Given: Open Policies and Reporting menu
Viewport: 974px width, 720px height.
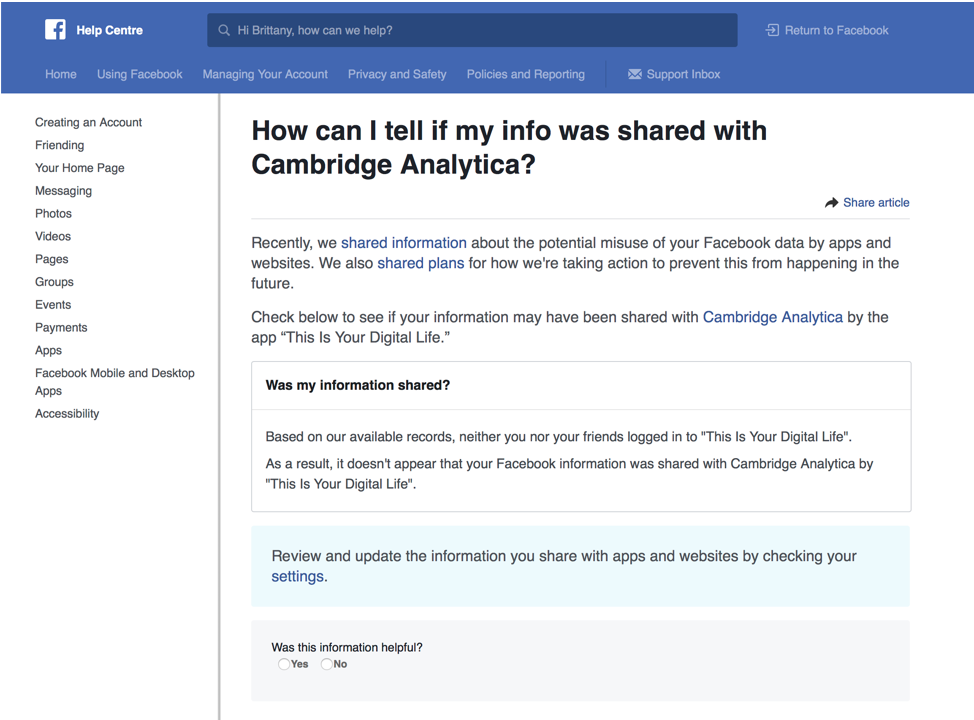Looking at the screenshot, I should [x=526, y=75].
